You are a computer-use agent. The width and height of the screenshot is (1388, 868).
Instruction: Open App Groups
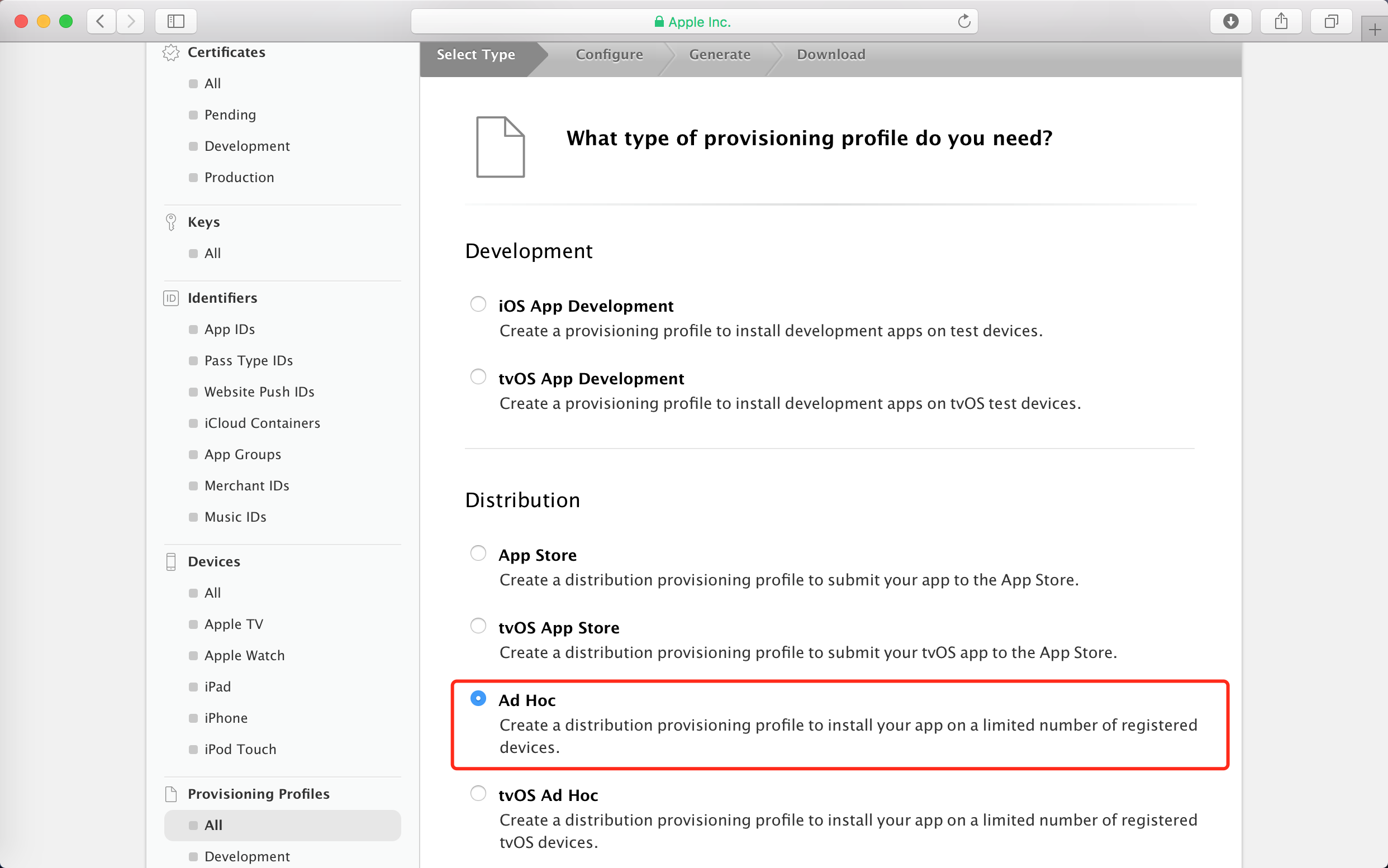[x=243, y=455]
